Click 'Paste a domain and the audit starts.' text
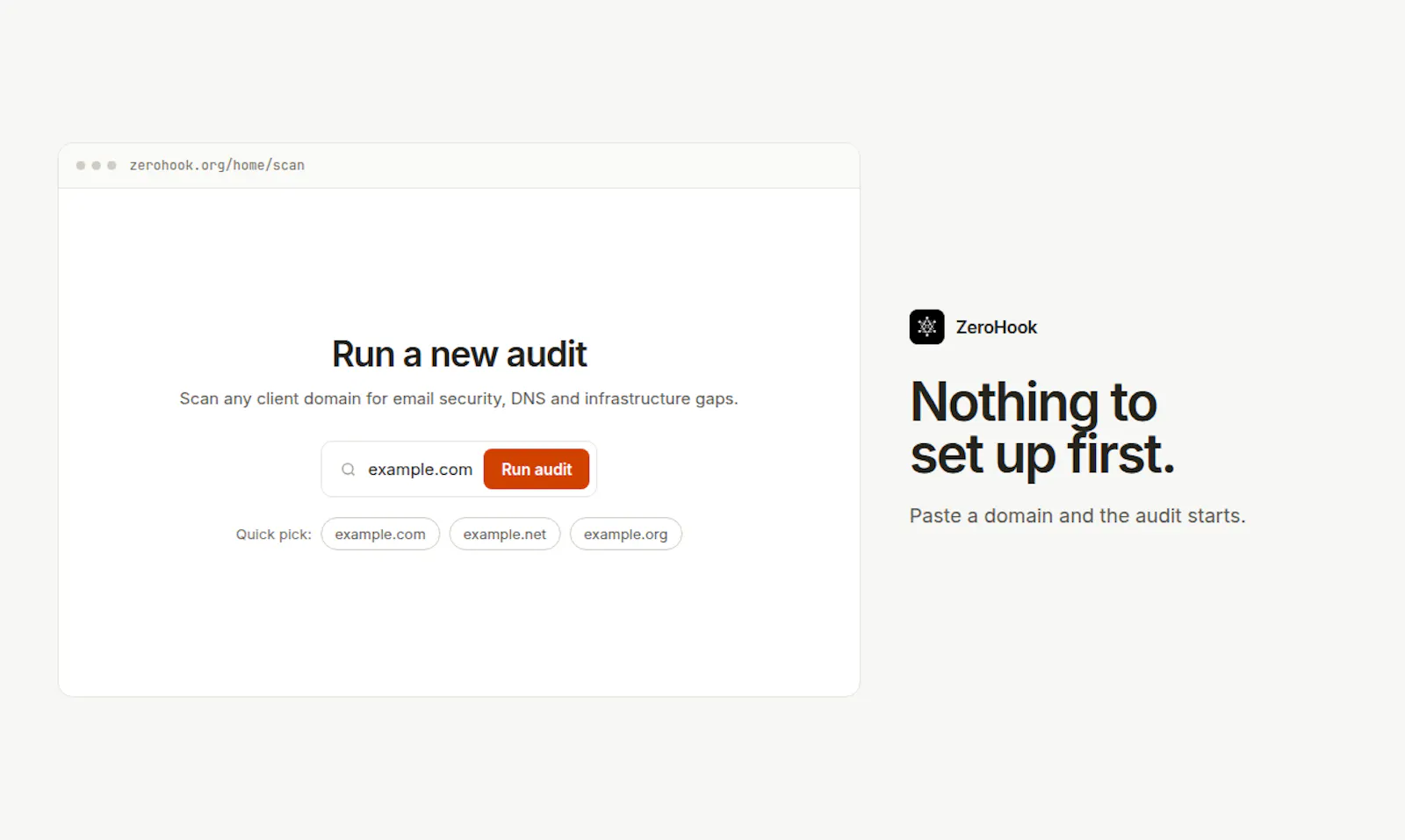Image resolution: width=1405 pixels, height=840 pixels. [x=1077, y=516]
